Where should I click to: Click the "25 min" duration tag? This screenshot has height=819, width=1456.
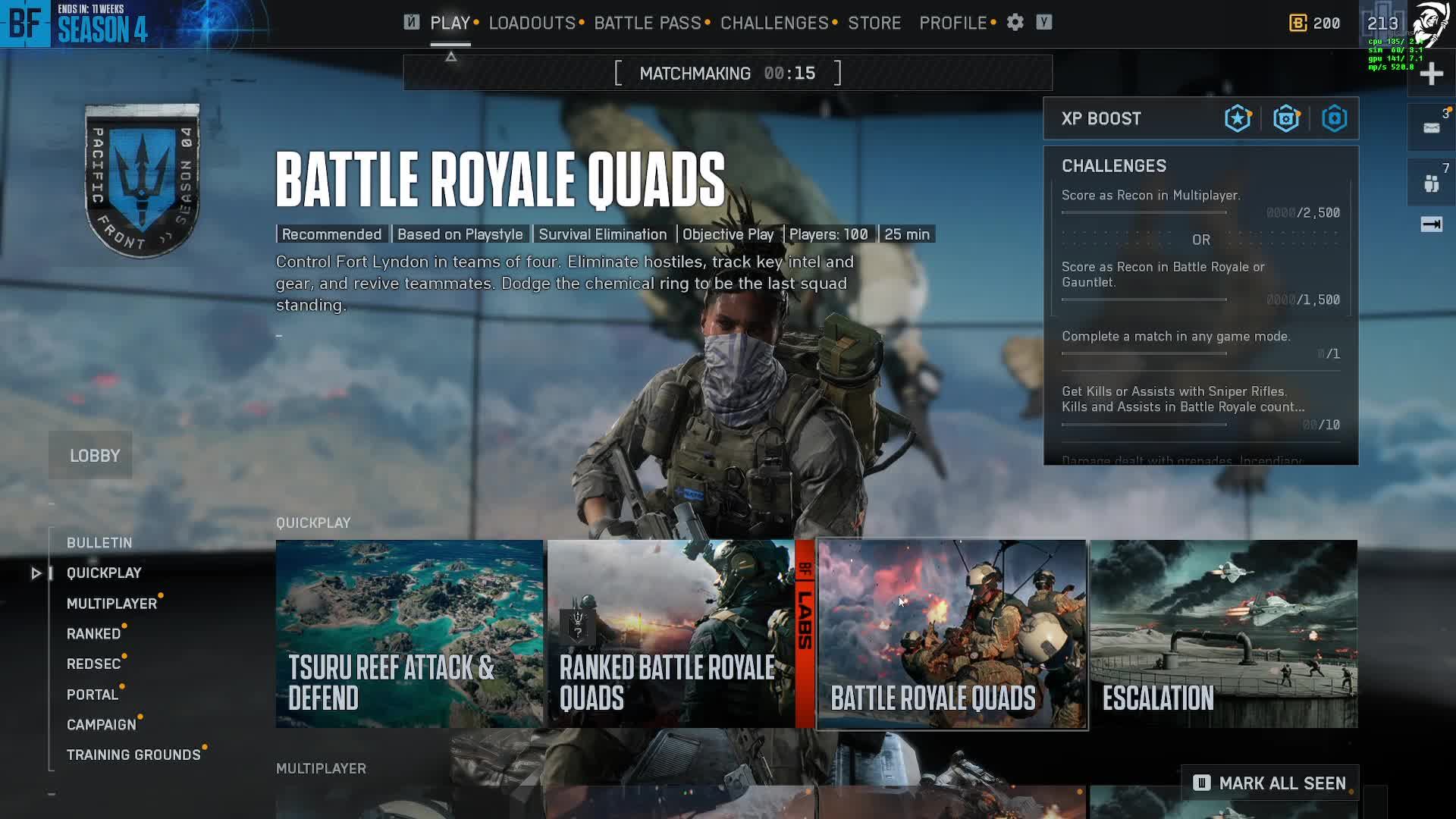click(907, 234)
